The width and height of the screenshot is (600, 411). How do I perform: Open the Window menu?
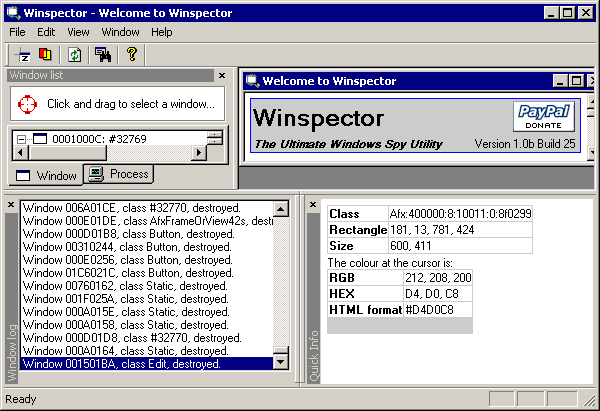(x=120, y=32)
